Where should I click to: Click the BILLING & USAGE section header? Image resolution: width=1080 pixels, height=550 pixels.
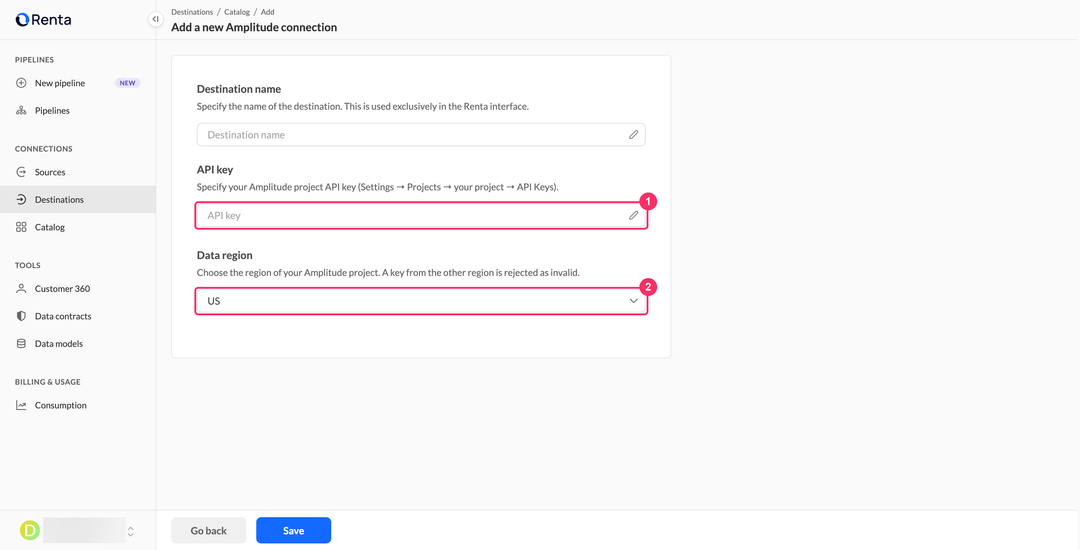[48, 382]
